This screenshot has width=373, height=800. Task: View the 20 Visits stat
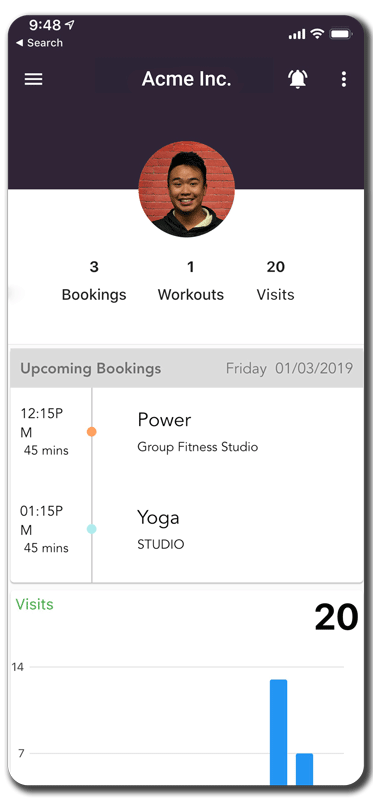click(276, 281)
